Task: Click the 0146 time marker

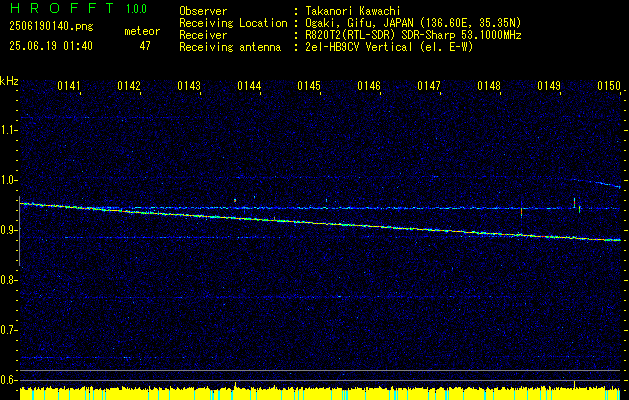Action: [369, 86]
